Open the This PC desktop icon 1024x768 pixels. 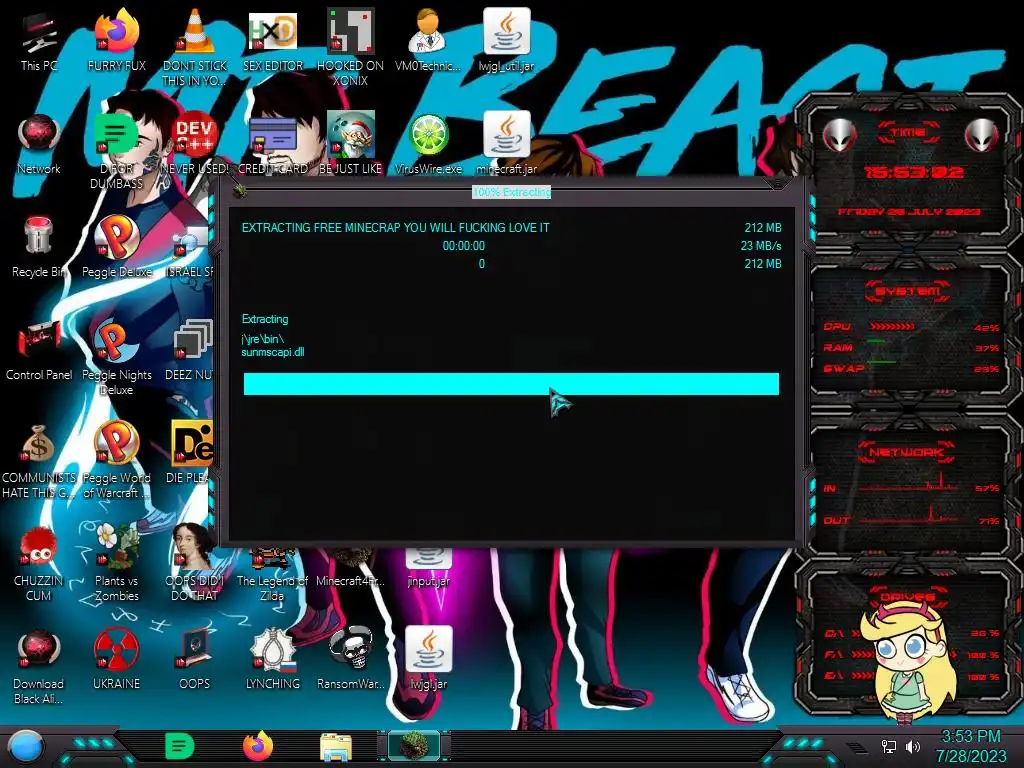[39, 41]
